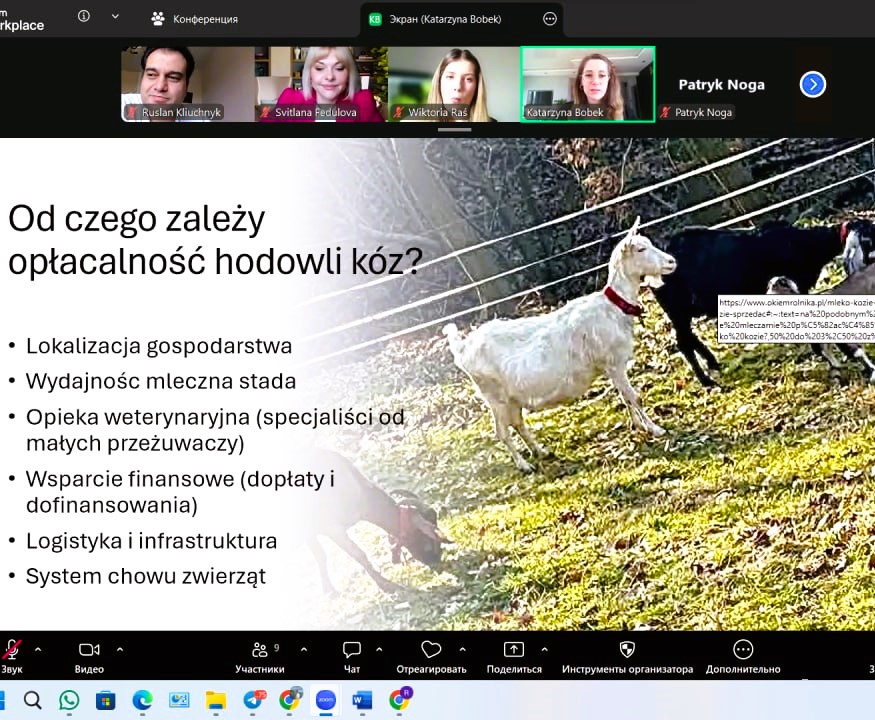Screen dimensions: 875x720
Task: Expand audio options arrow next to Звук
Action: click(38, 648)
